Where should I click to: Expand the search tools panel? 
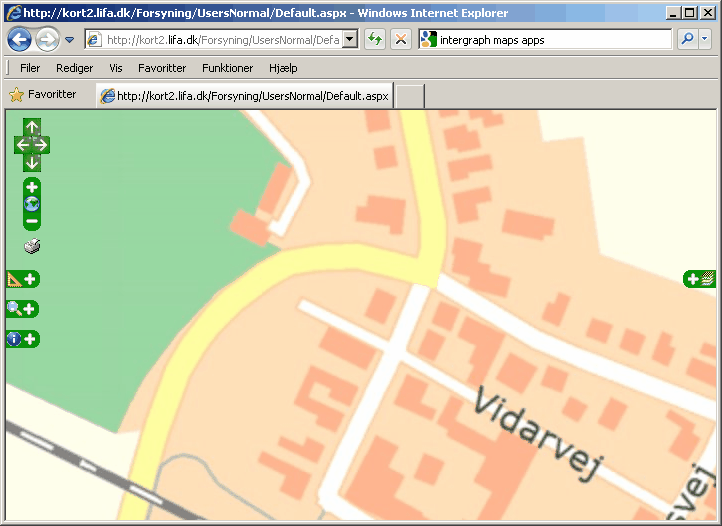tap(23, 309)
